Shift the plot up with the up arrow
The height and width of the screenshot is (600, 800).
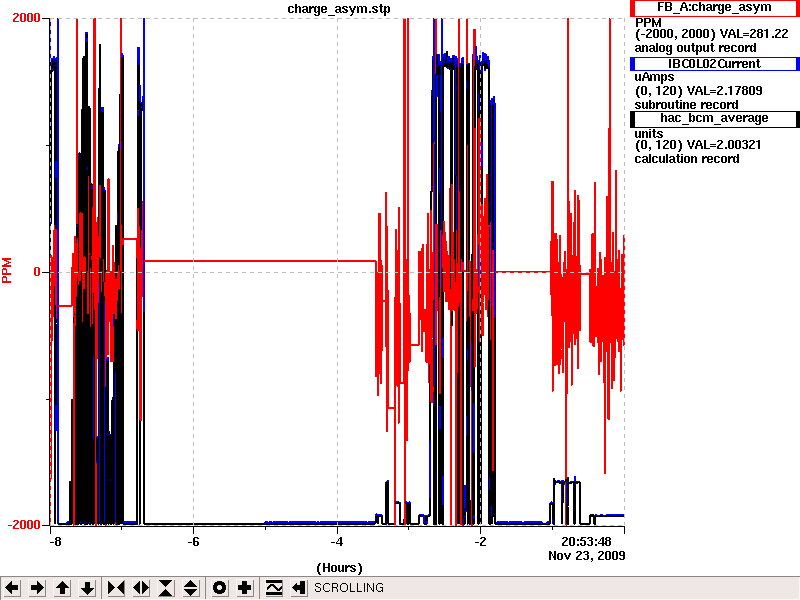click(x=63, y=588)
